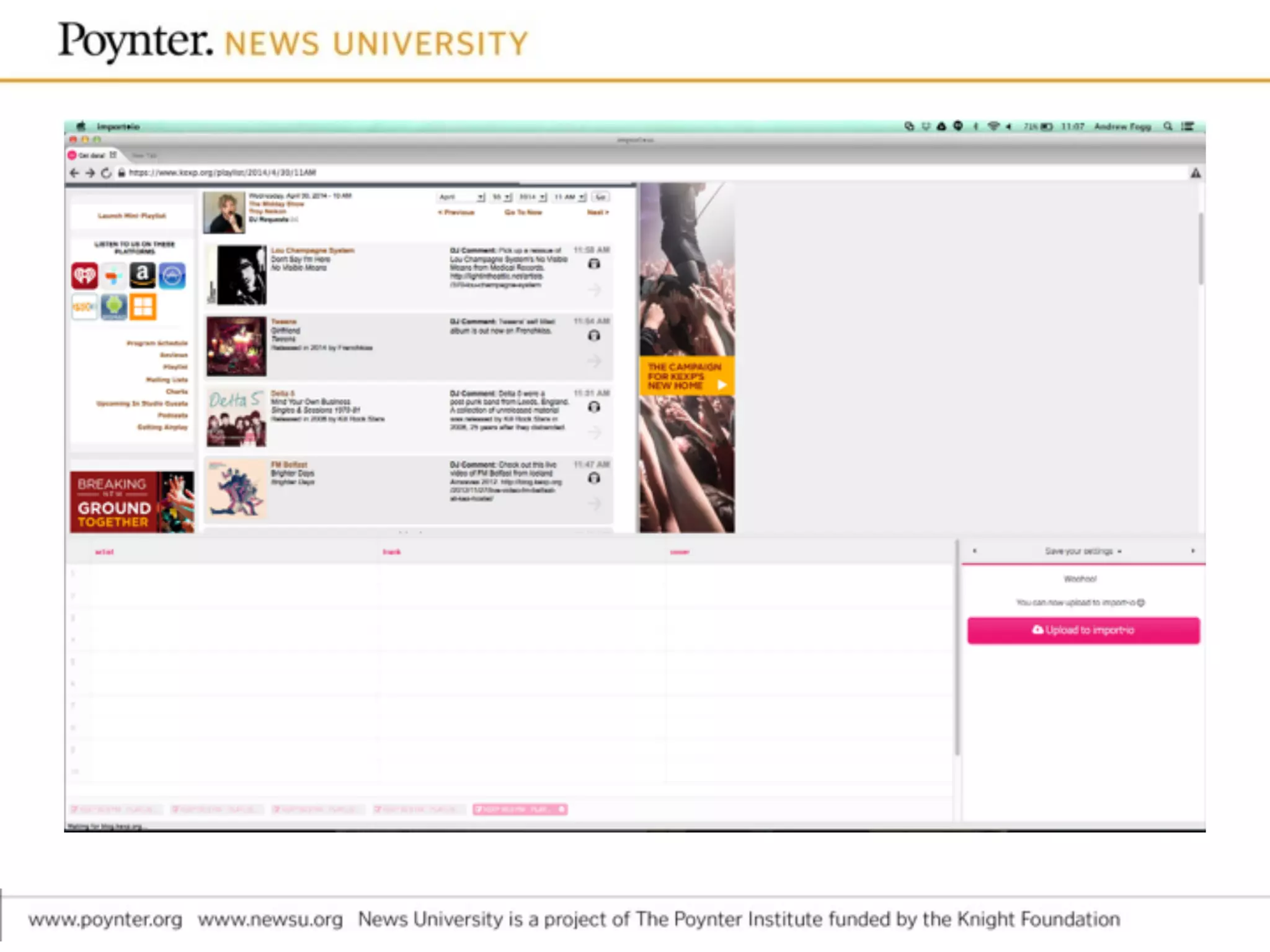Click the browser back arrow
1270x952 pixels.
(74, 173)
